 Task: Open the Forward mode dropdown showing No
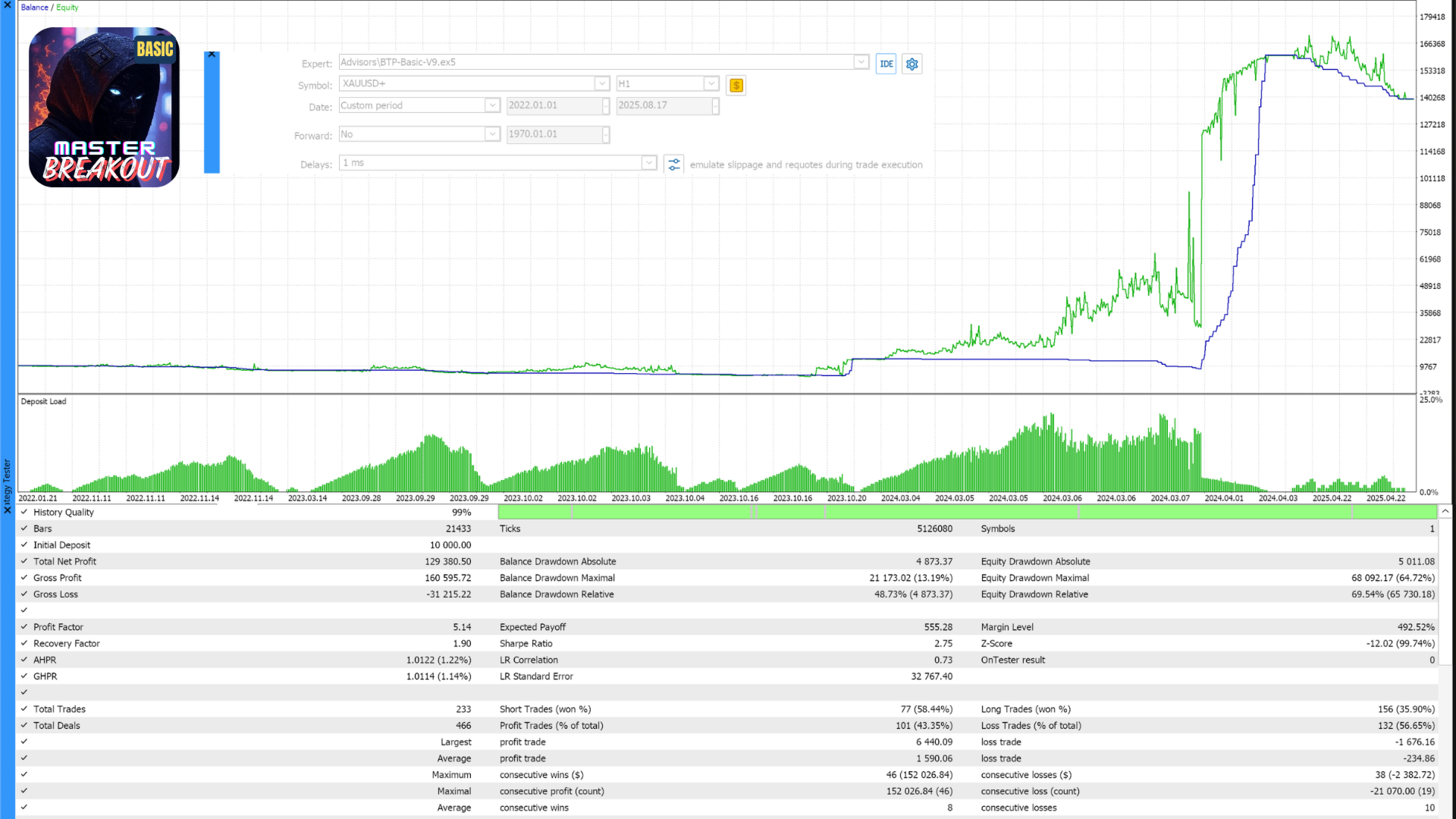coord(492,134)
